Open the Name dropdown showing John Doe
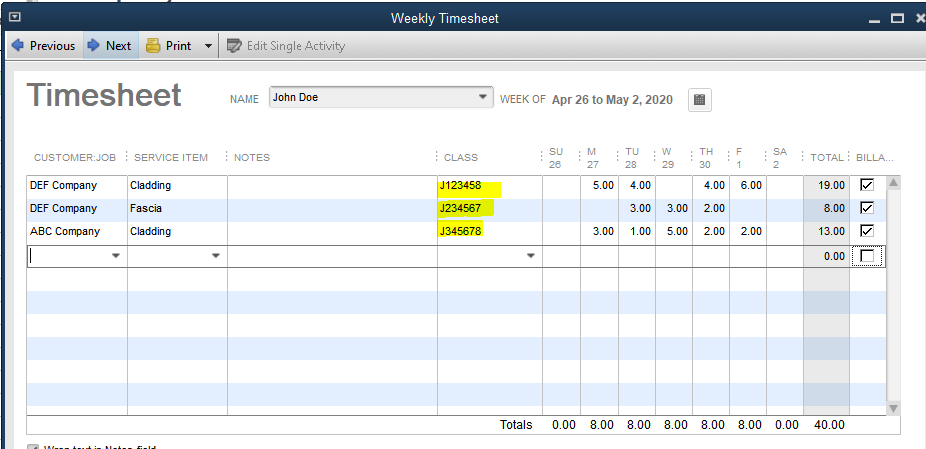This screenshot has height=449, width=926. coord(381,97)
